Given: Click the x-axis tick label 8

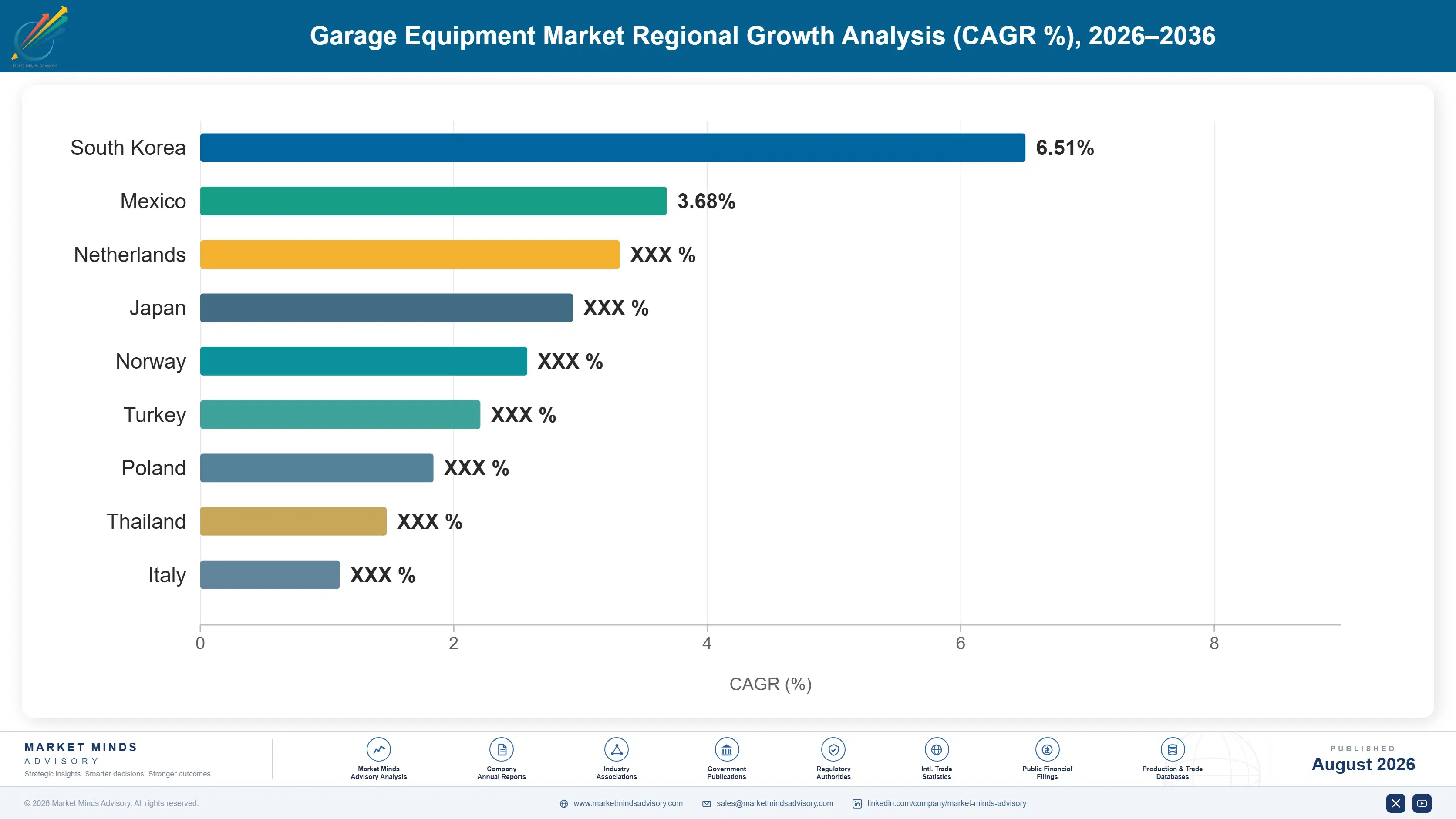Looking at the screenshot, I should point(1214,643).
